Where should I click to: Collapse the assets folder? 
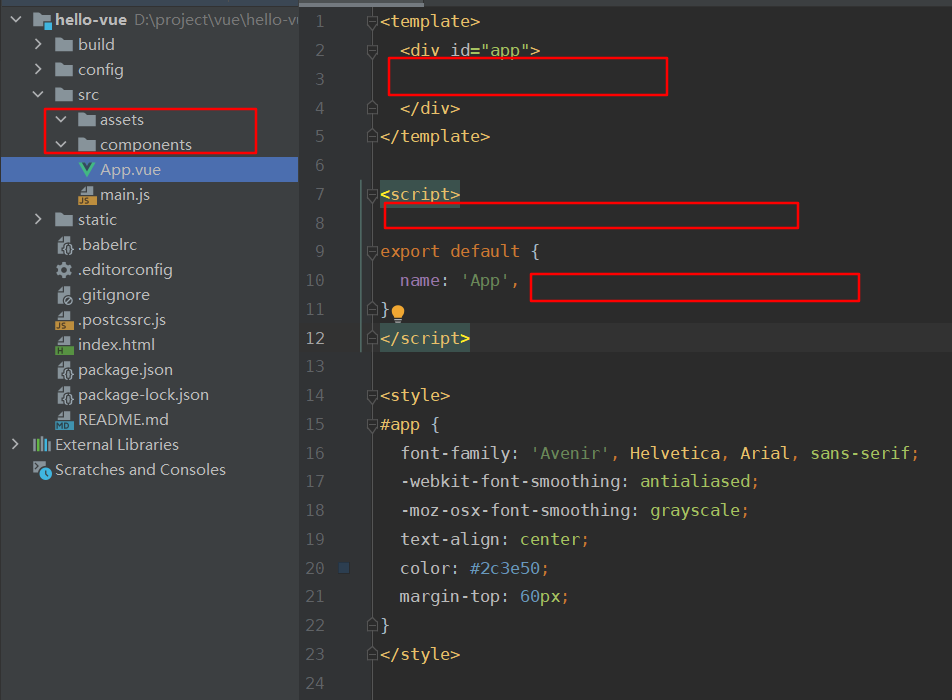click(x=61, y=119)
